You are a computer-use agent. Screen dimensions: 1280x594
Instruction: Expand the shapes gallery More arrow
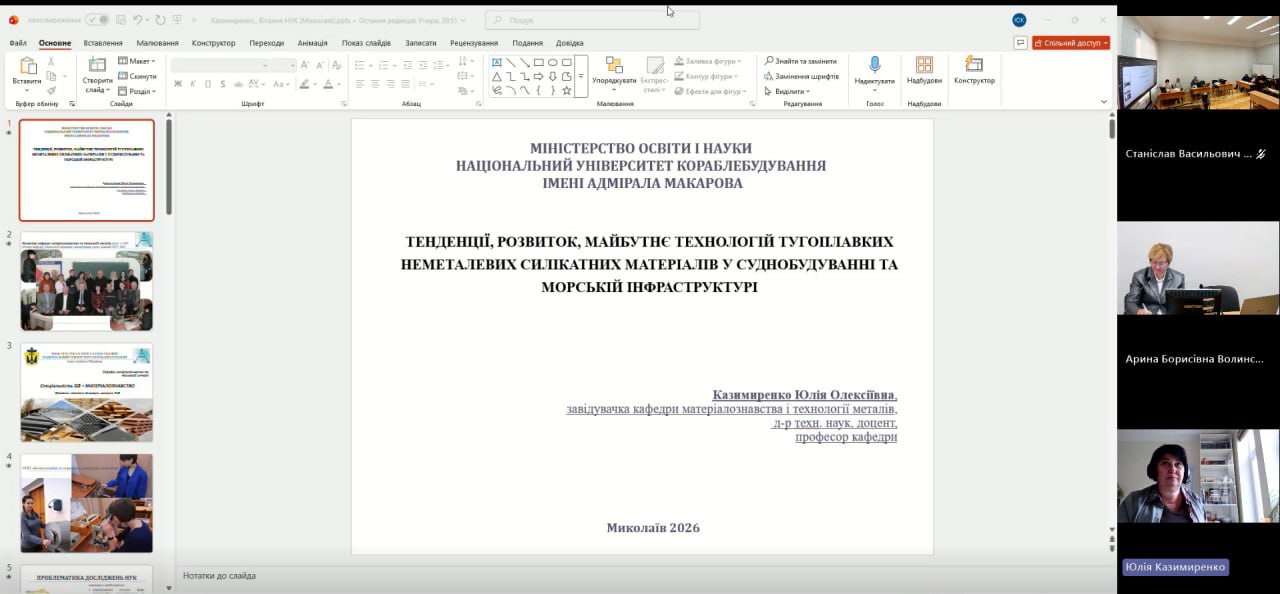click(x=581, y=76)
